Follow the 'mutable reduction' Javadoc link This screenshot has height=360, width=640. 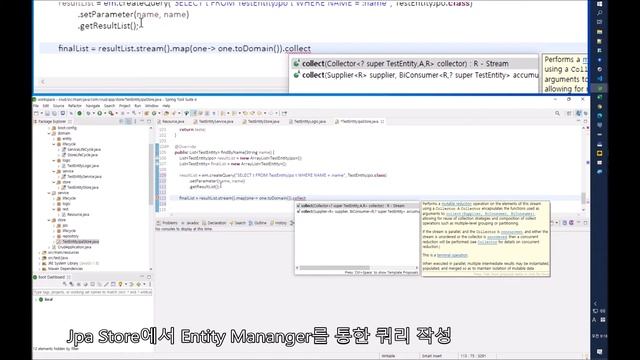[456, 204]
